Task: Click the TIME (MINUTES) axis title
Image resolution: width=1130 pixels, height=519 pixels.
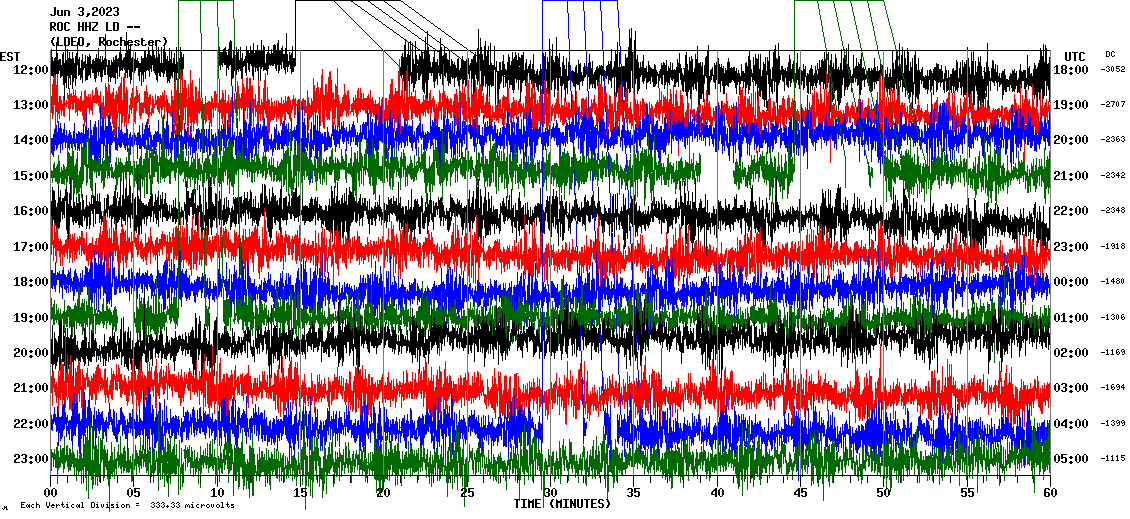Action: (562, 504)
